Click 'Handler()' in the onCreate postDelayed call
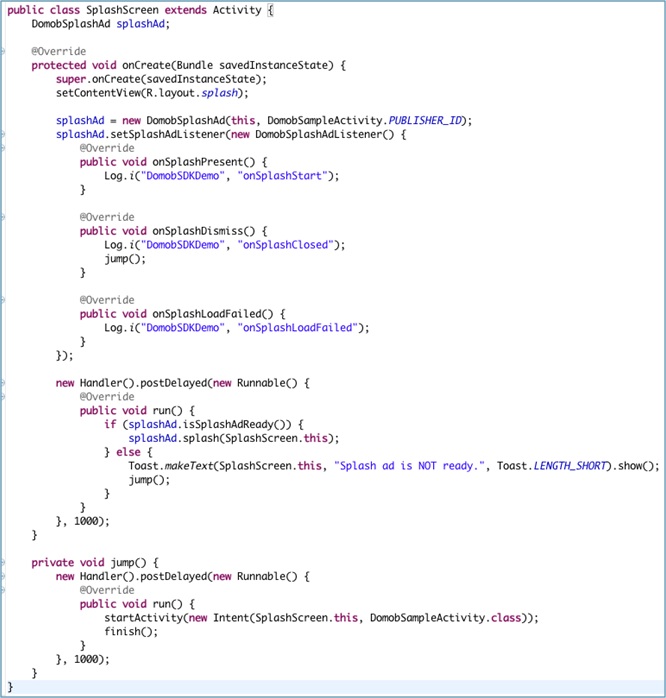The height and width of the screenshot is (698, 666). point(107,383)
